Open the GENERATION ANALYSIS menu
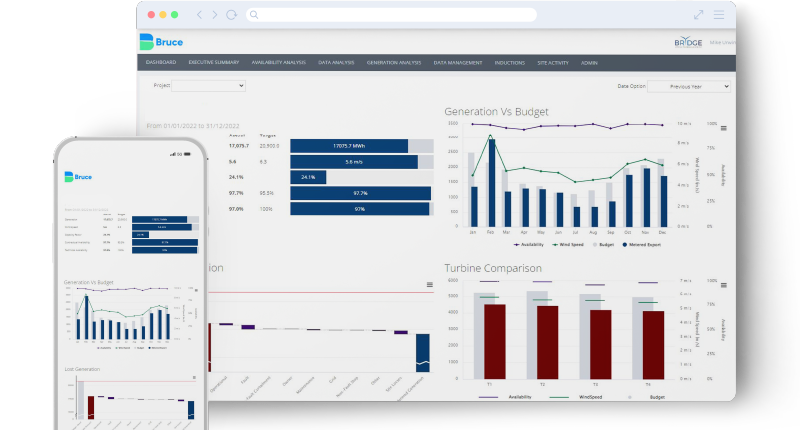800x430 pixels. pos(394,63)
